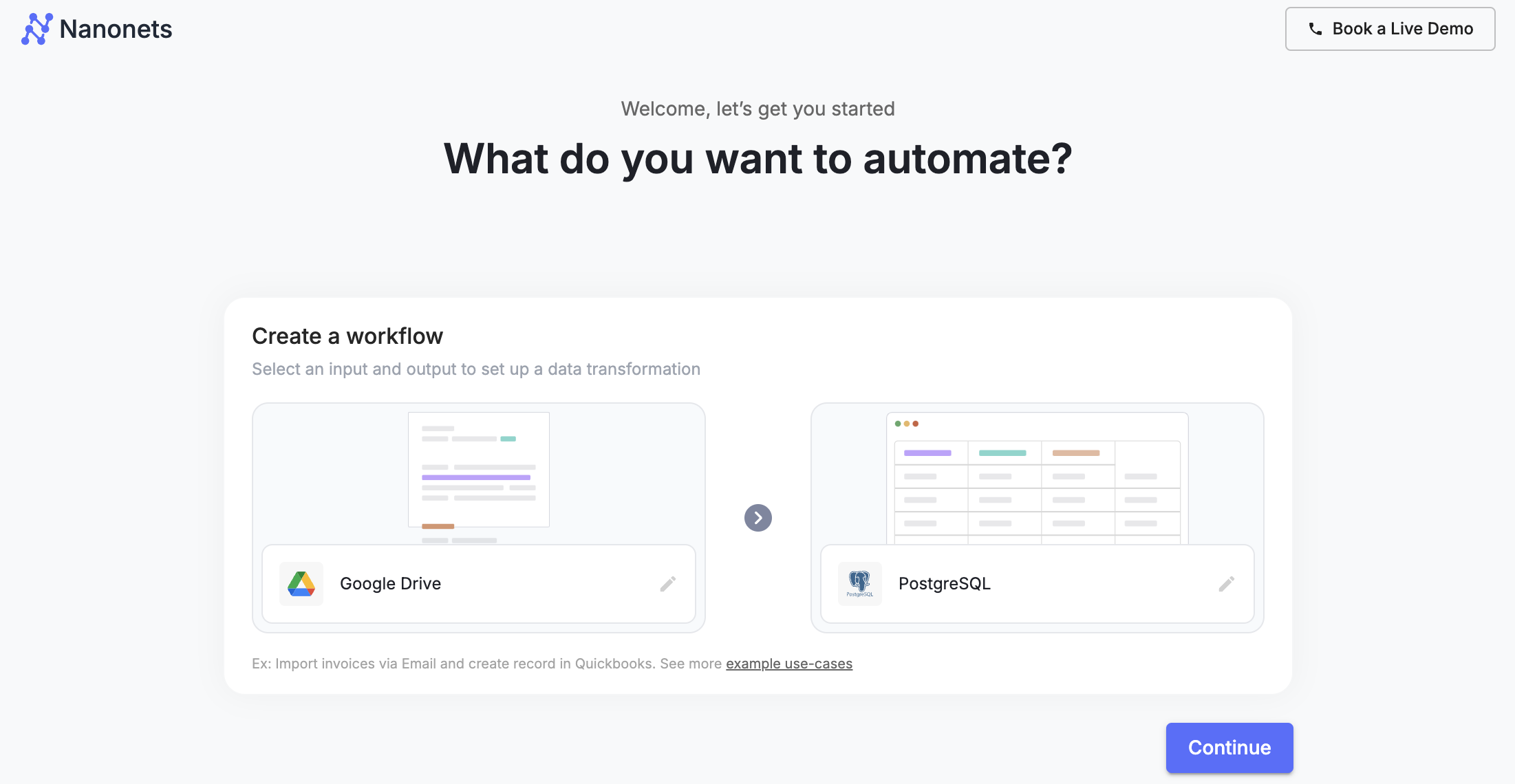Screen dimensions: 1515x784
Task: Edit Google Drive input using the pencil icon
Action: point(667,584)
